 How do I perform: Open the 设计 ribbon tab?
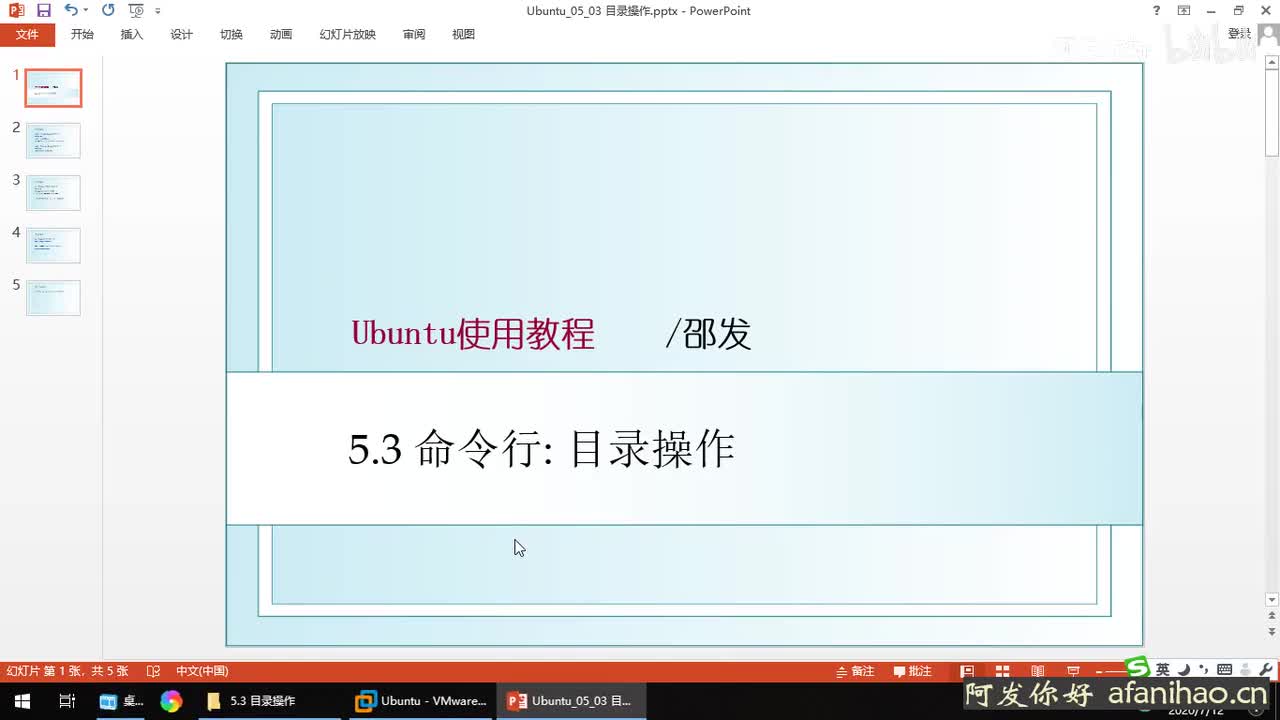[x=181, y=34]
